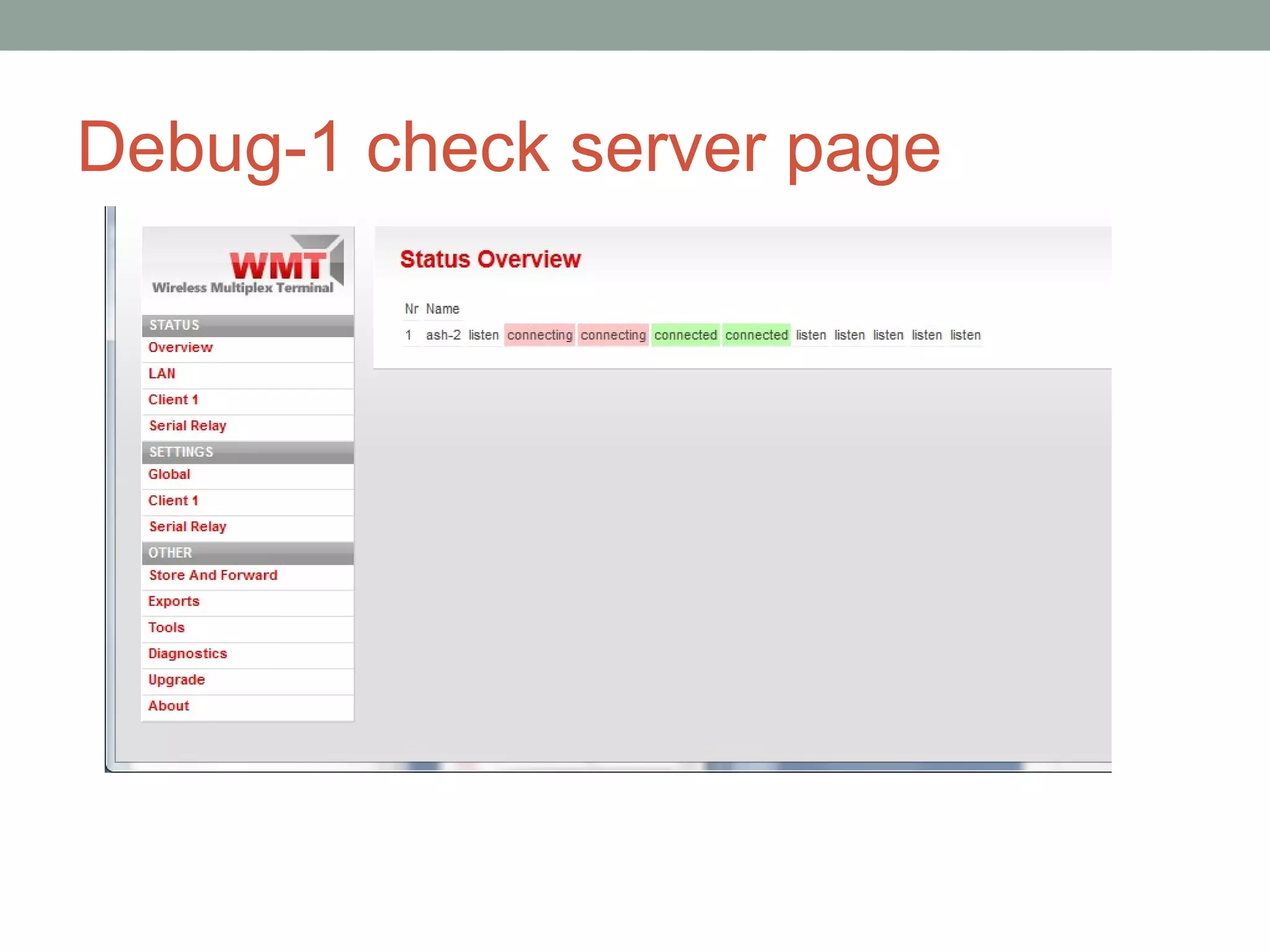Click the STATUS section header

point(248,325)
